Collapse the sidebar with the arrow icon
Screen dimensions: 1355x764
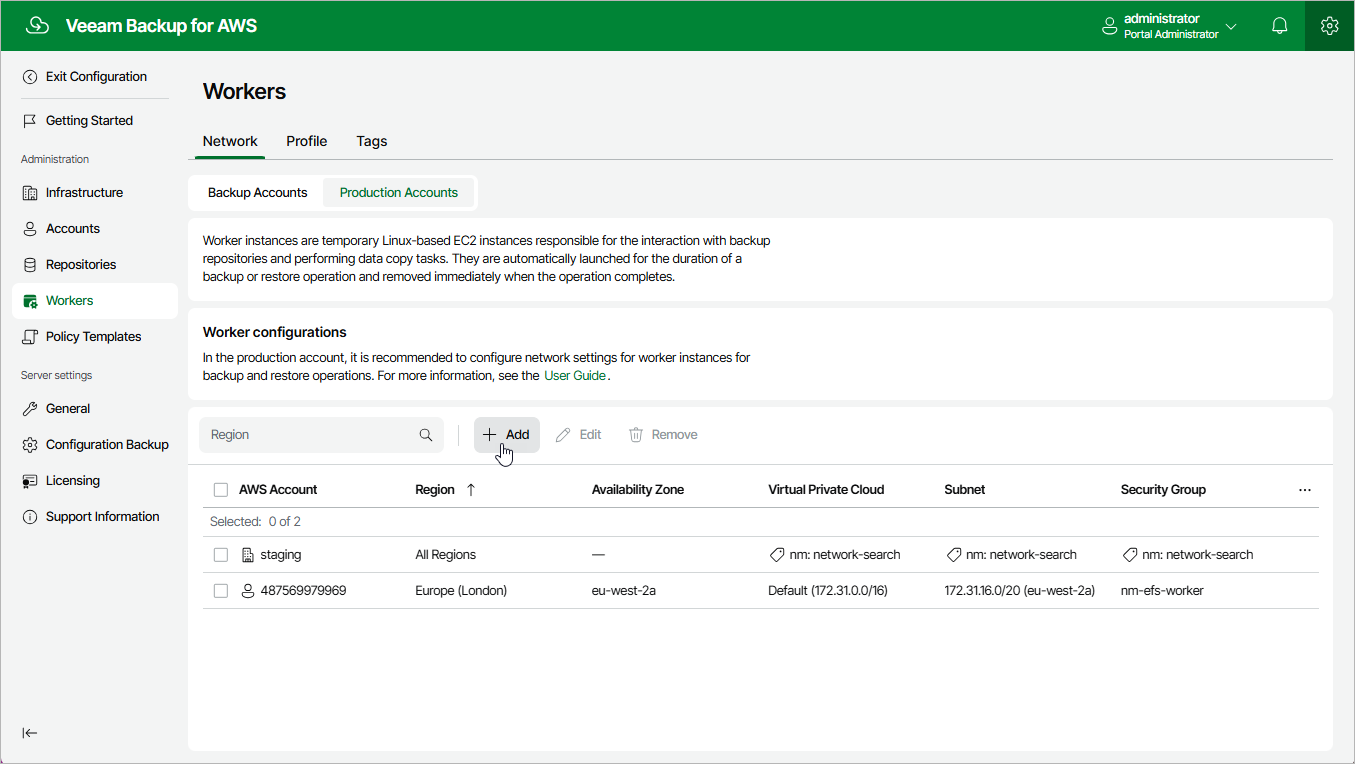click(x=30, y=733)
